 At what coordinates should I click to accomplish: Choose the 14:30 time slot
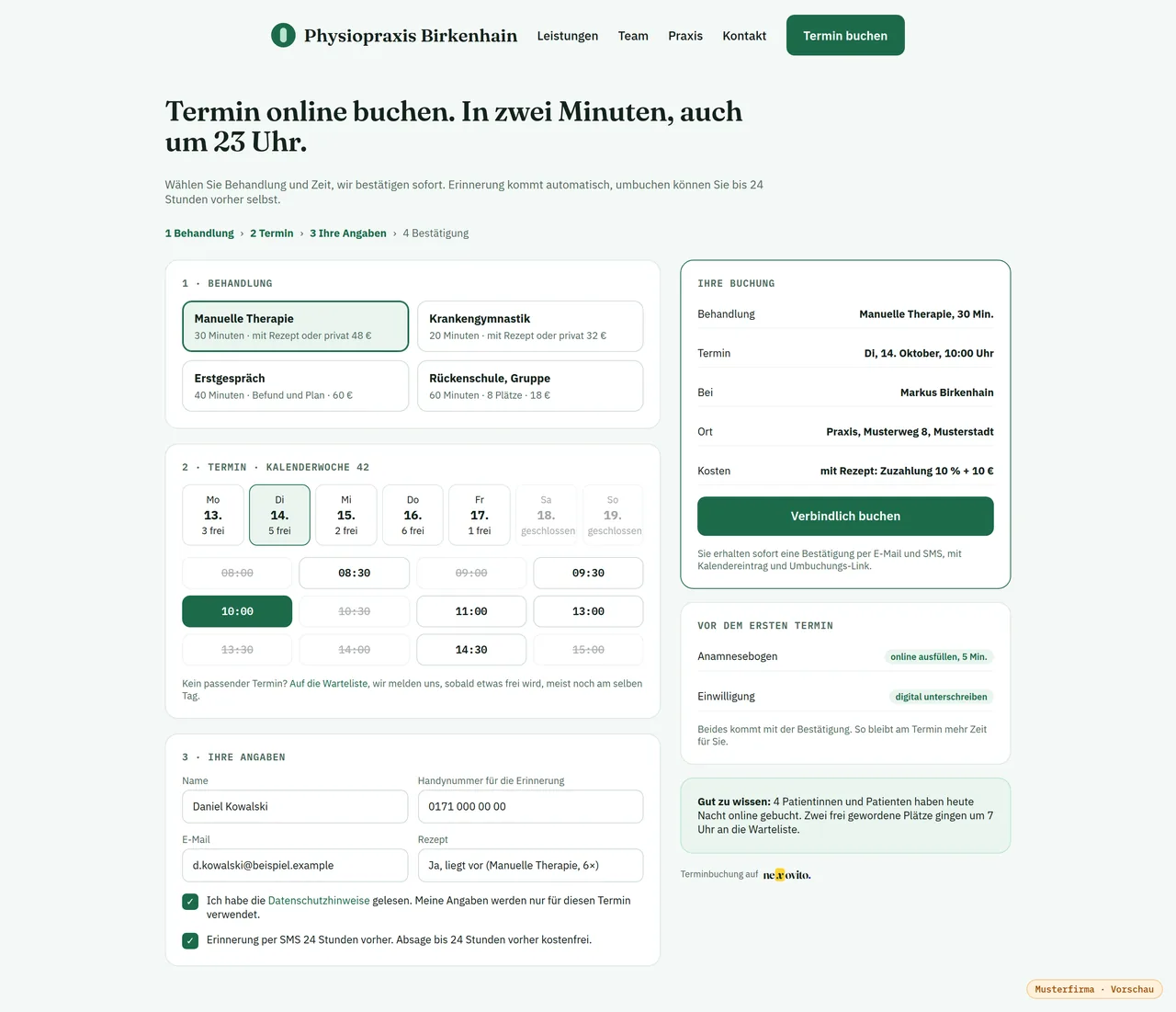[x=471, y=650]
